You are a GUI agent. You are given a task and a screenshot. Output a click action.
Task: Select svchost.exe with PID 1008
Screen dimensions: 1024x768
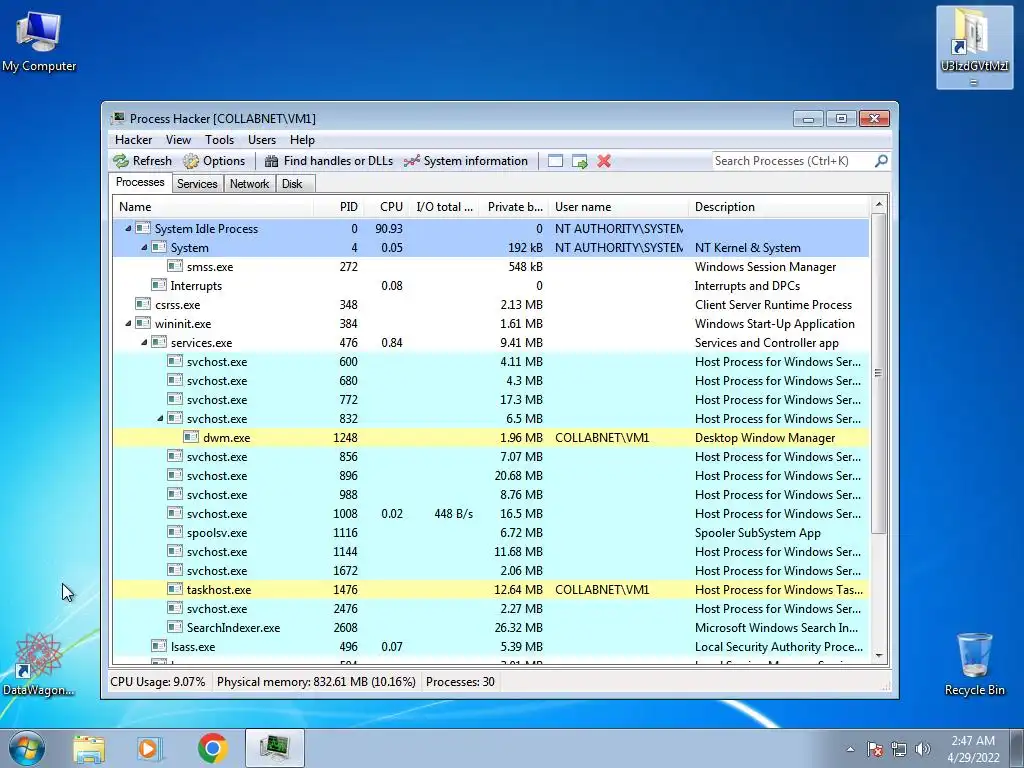coord(491,514)
